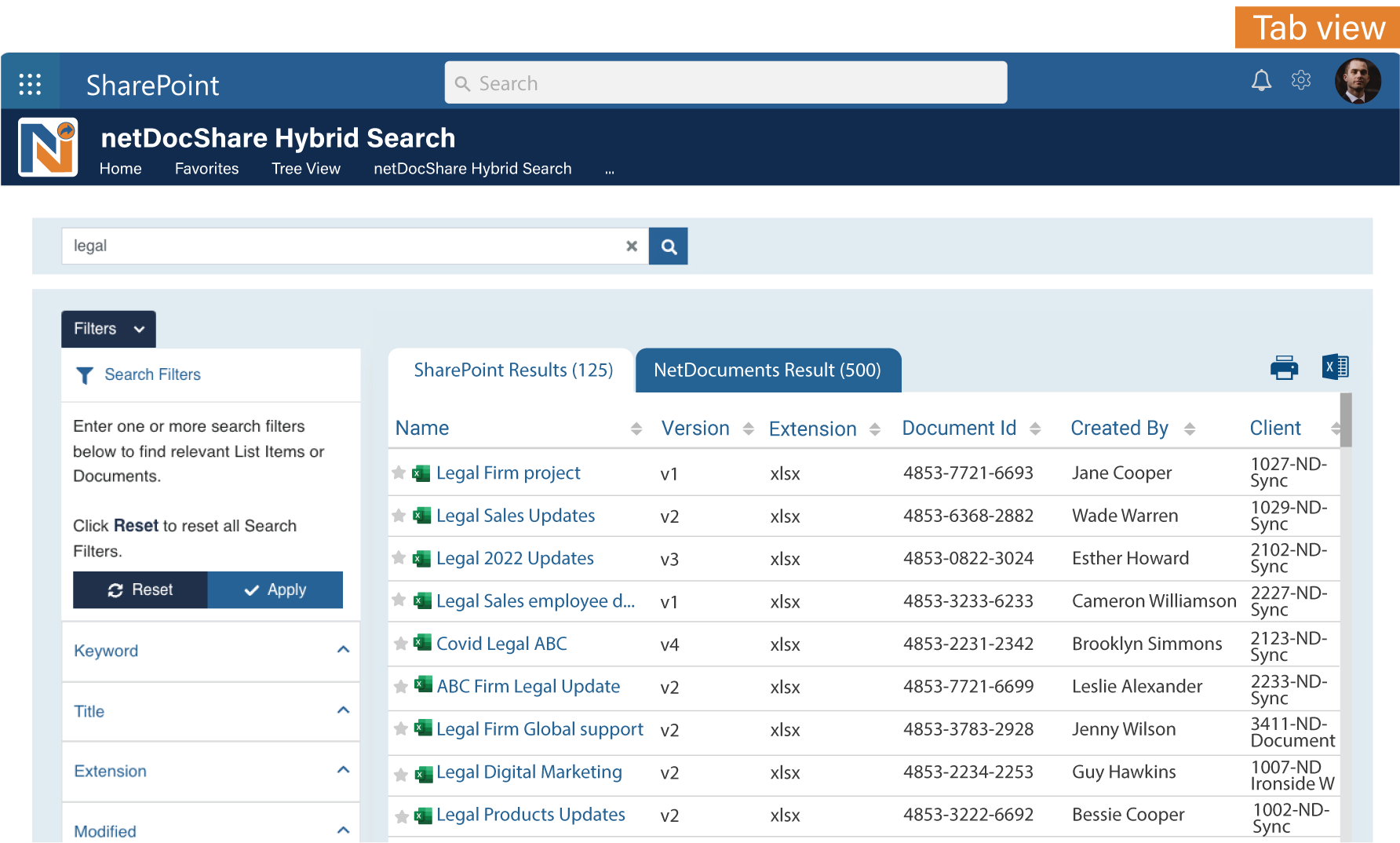This screenshot has height=843, width=1400.
Task: Run search with magnifier button
Action: click(669, 246)
